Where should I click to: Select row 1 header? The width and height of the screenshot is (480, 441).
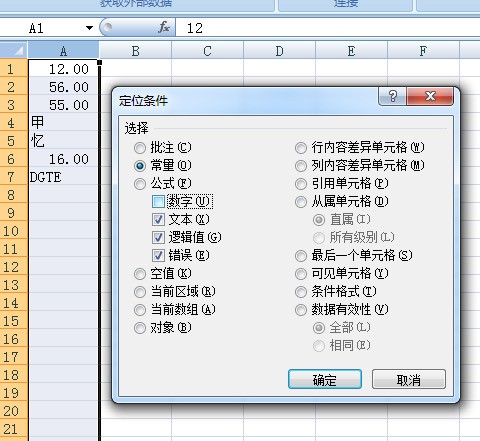[14, 69]
